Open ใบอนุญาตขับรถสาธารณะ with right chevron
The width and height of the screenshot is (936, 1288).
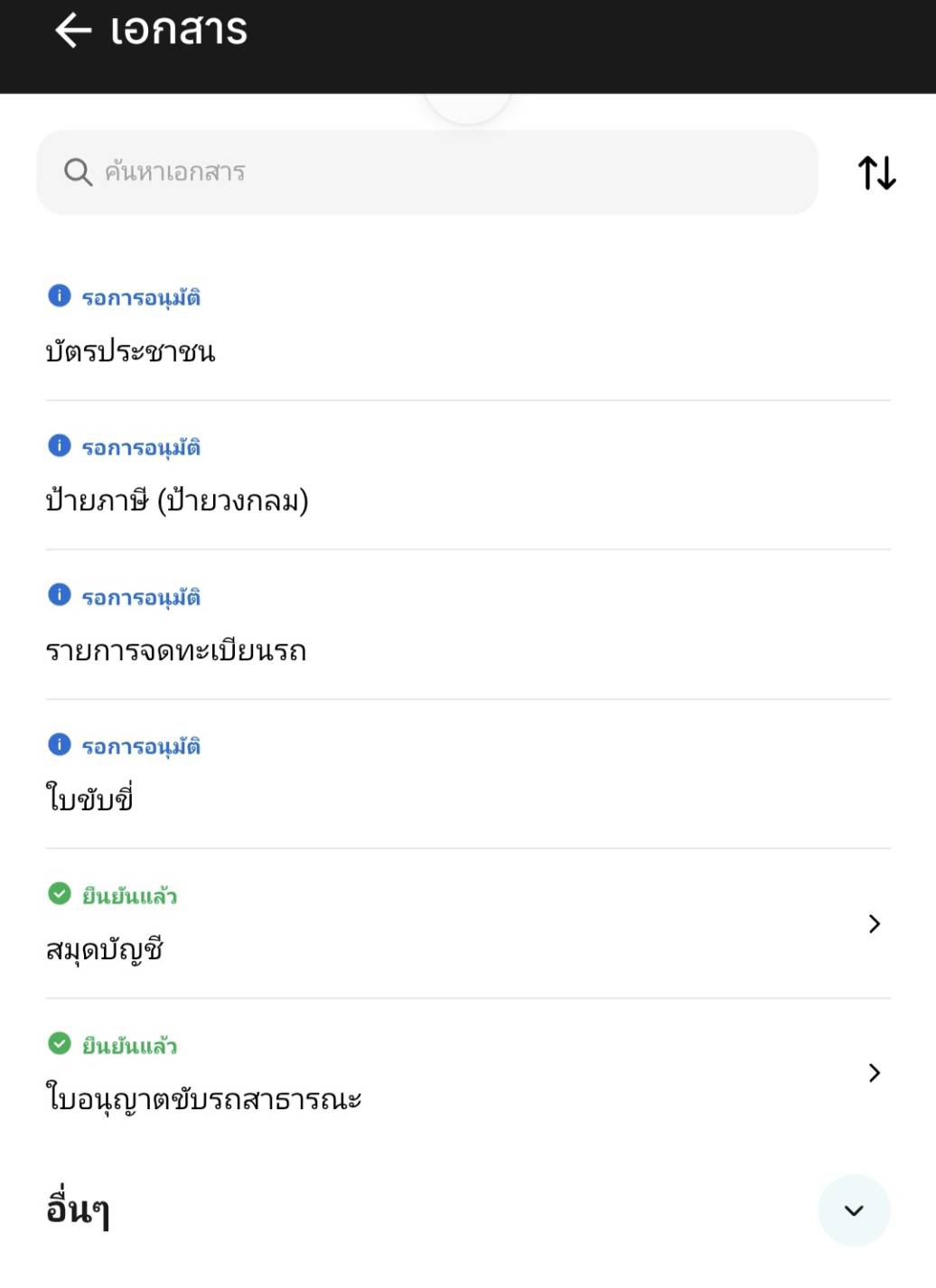pos(874,1073)
